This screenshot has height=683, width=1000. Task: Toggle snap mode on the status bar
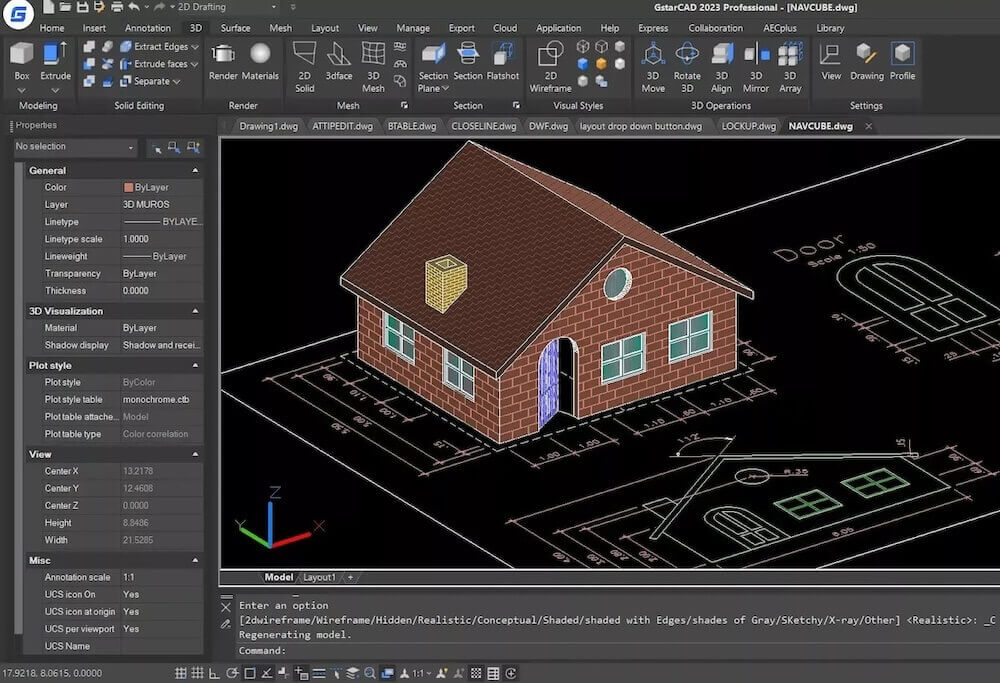(180, 672)
